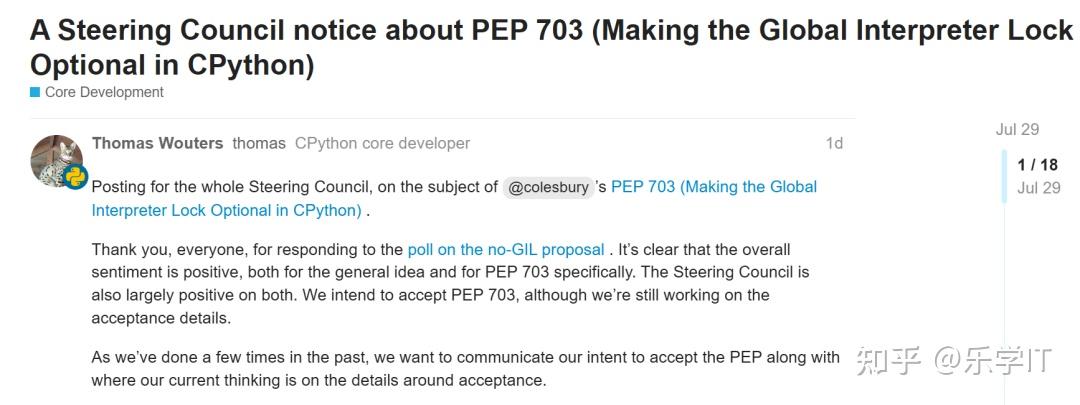Open the Thomas Wouters display name profile
Image resolution: width=1080 pixels, height=405 pixels.
[157, 143]
